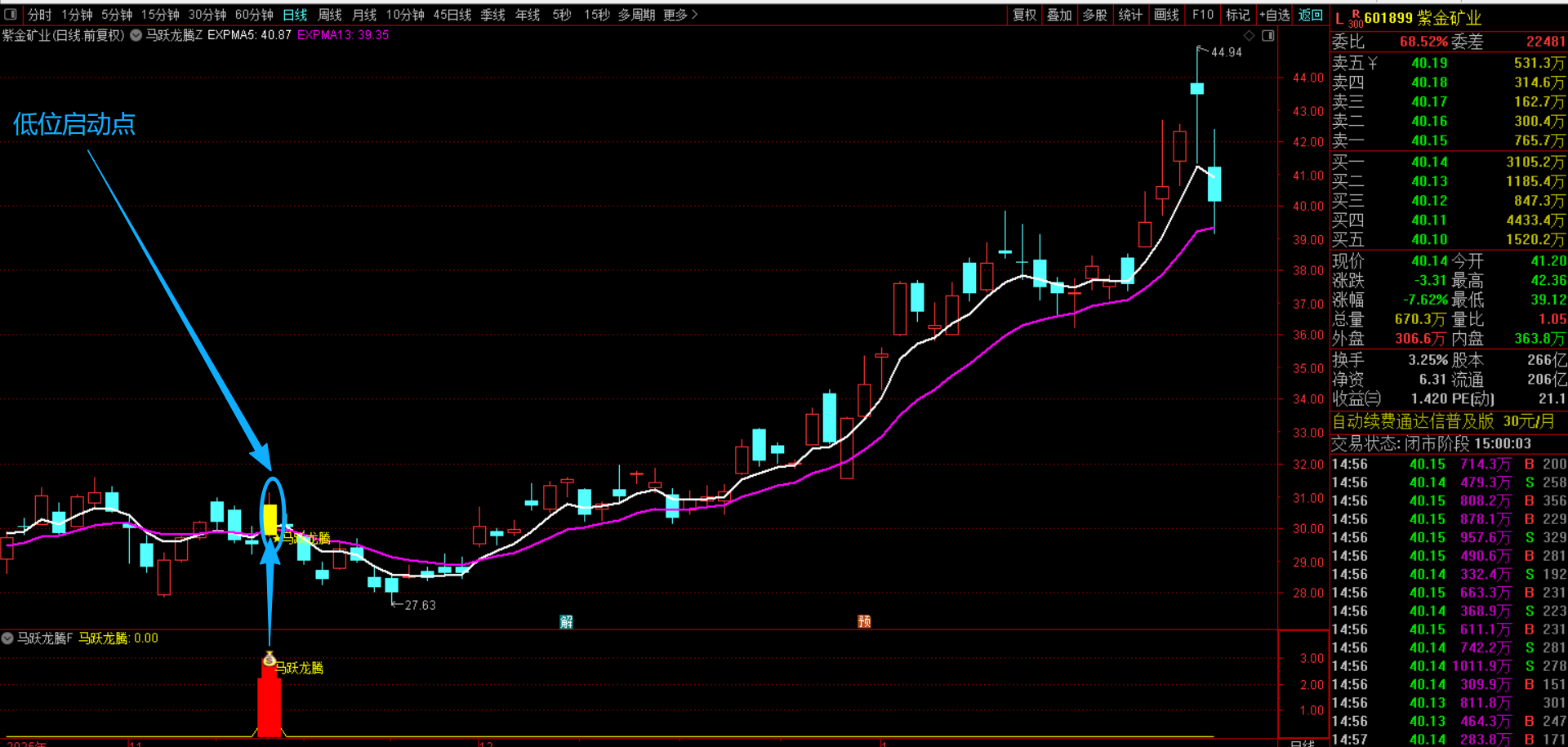Screen dimensions: 1568x747
Task: Click the ¥ icon beside 卖五
Action: pyautogui.click(x=1372, y=63)
